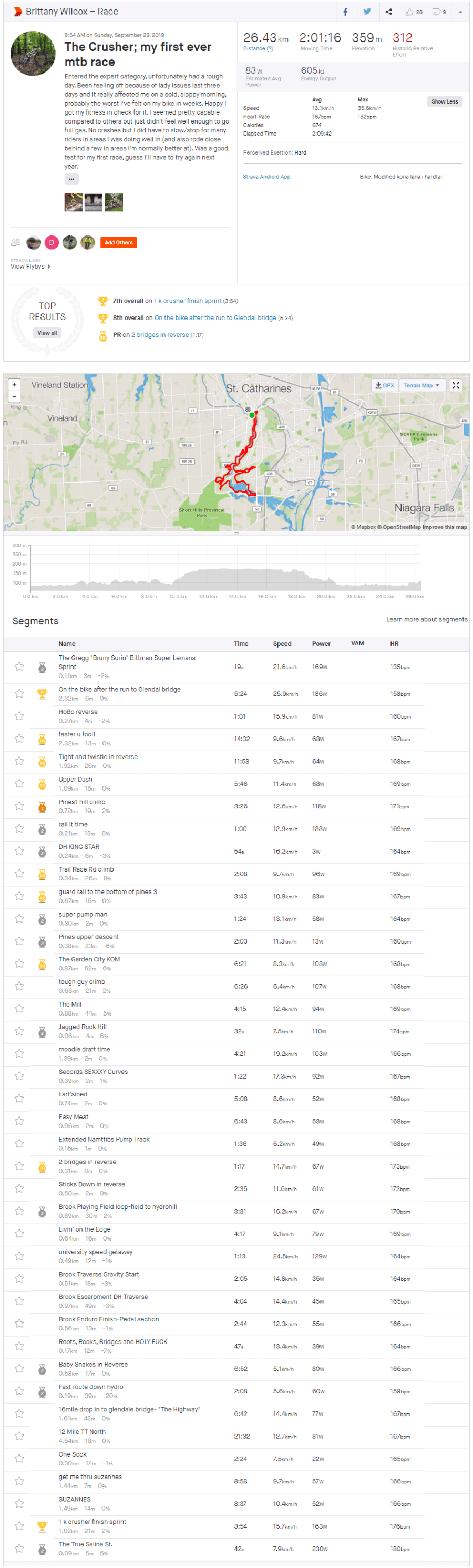Share activity on Facebook

point(345,12)
